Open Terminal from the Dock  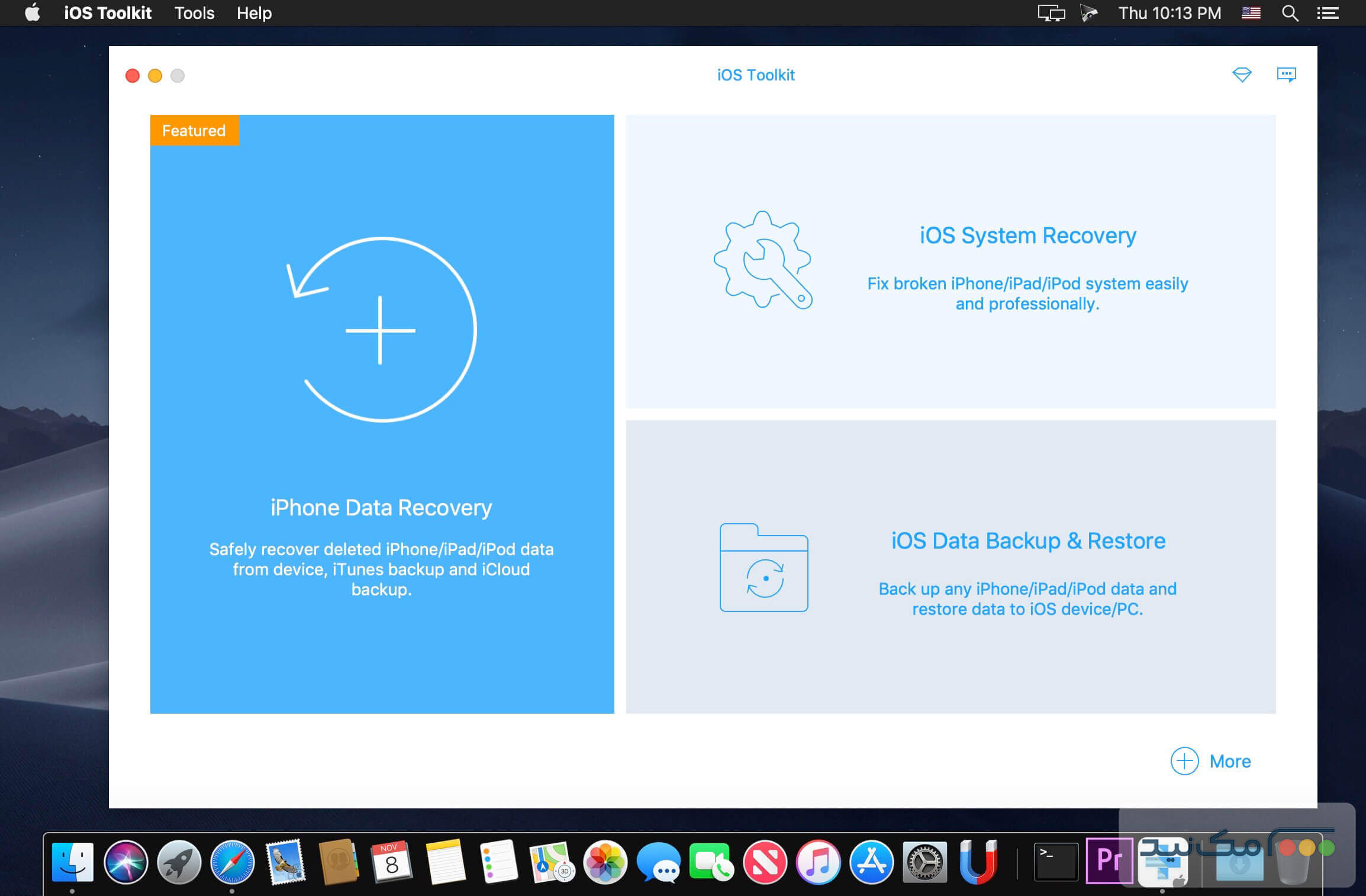(x=1055, y=861)
